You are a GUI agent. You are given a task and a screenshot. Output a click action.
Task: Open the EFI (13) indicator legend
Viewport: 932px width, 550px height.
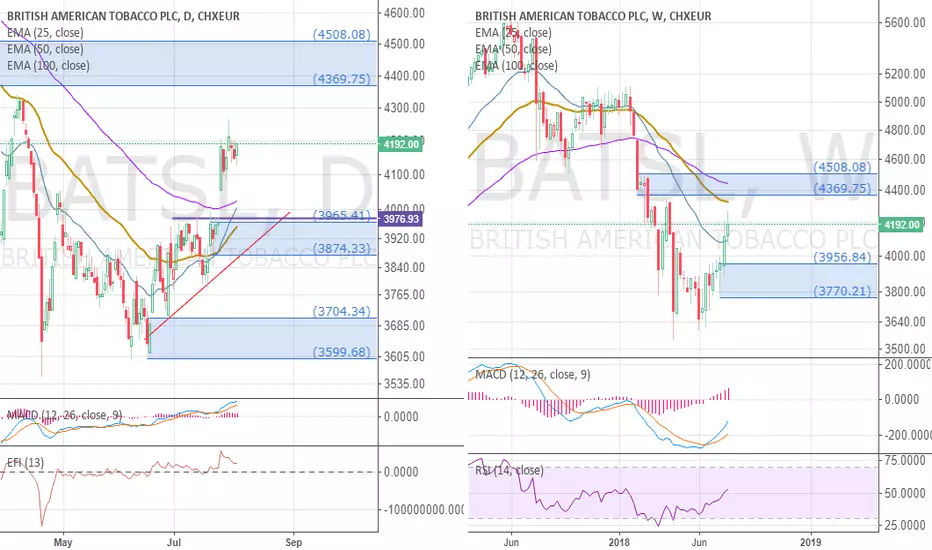pyautogui.click(x=25, y=462)
